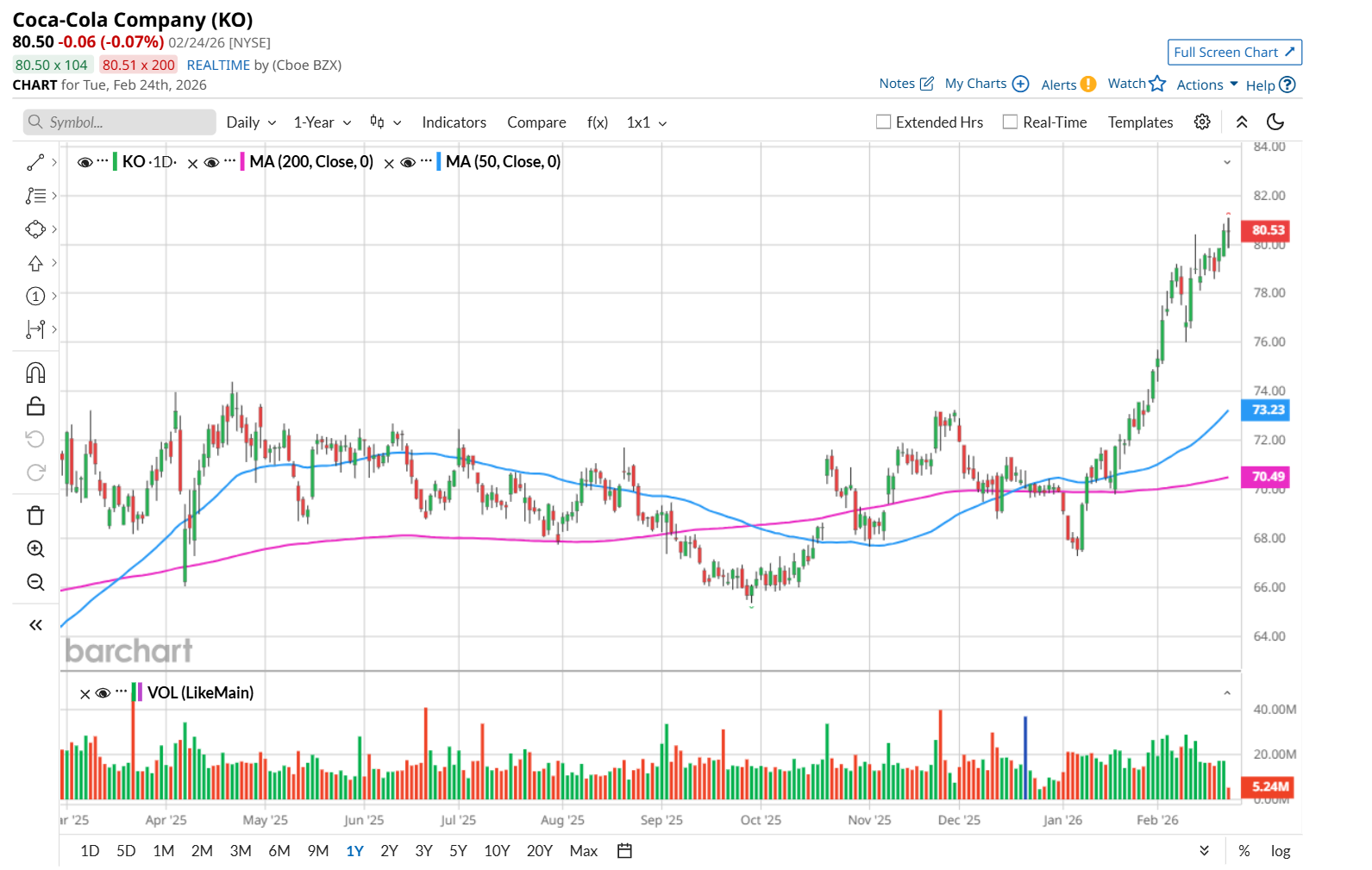Open the Templates menu

point(1140,122)
